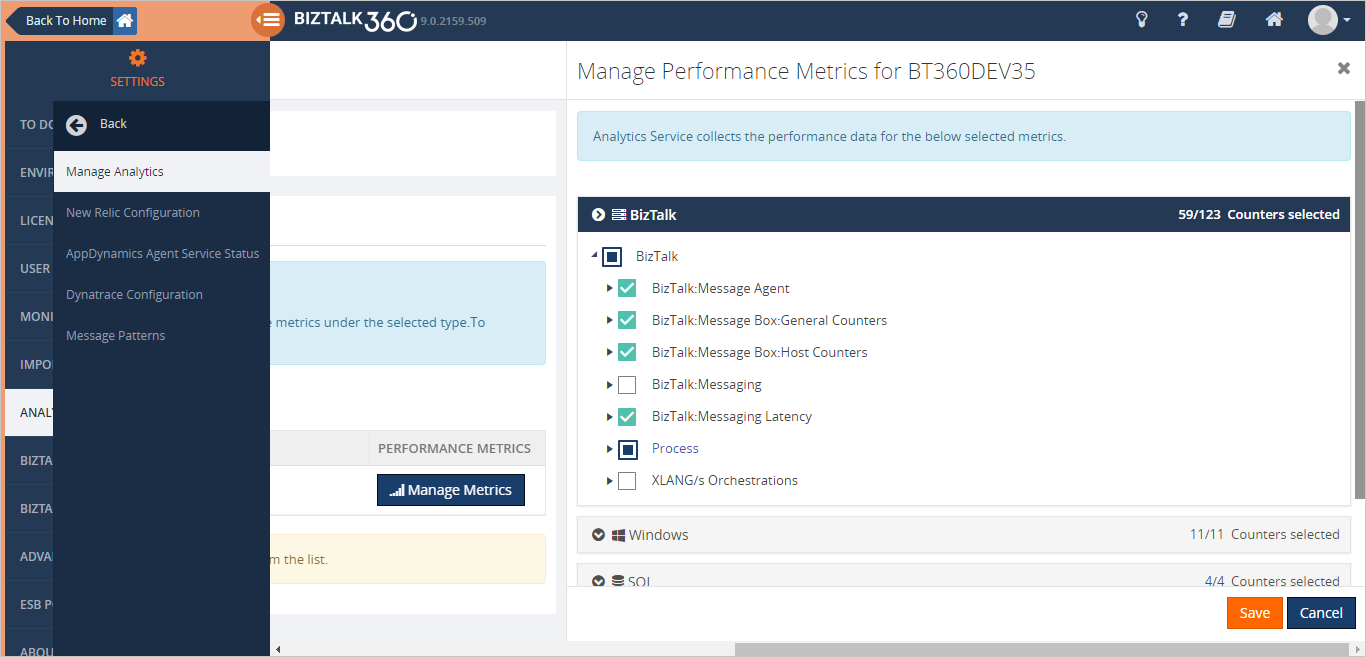Click the Process tree label link

click(675, 449)
